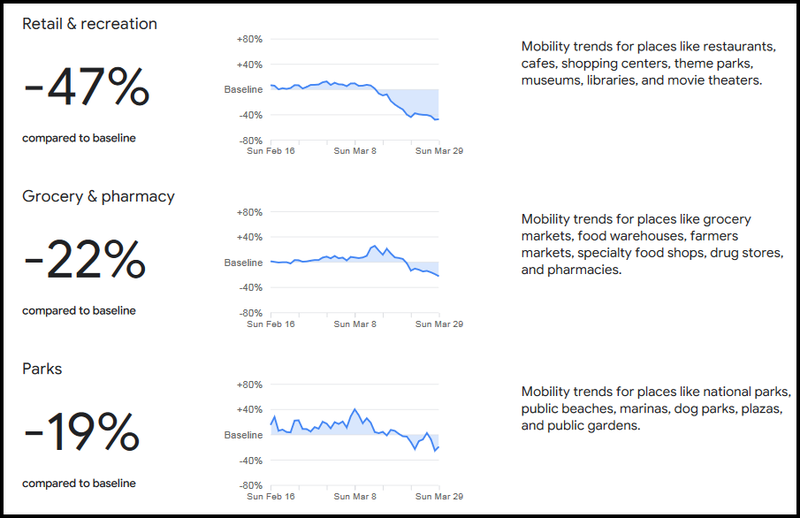800x518 pixels.
Task: Click the -47% retail figure
Action: pos(86,88)
